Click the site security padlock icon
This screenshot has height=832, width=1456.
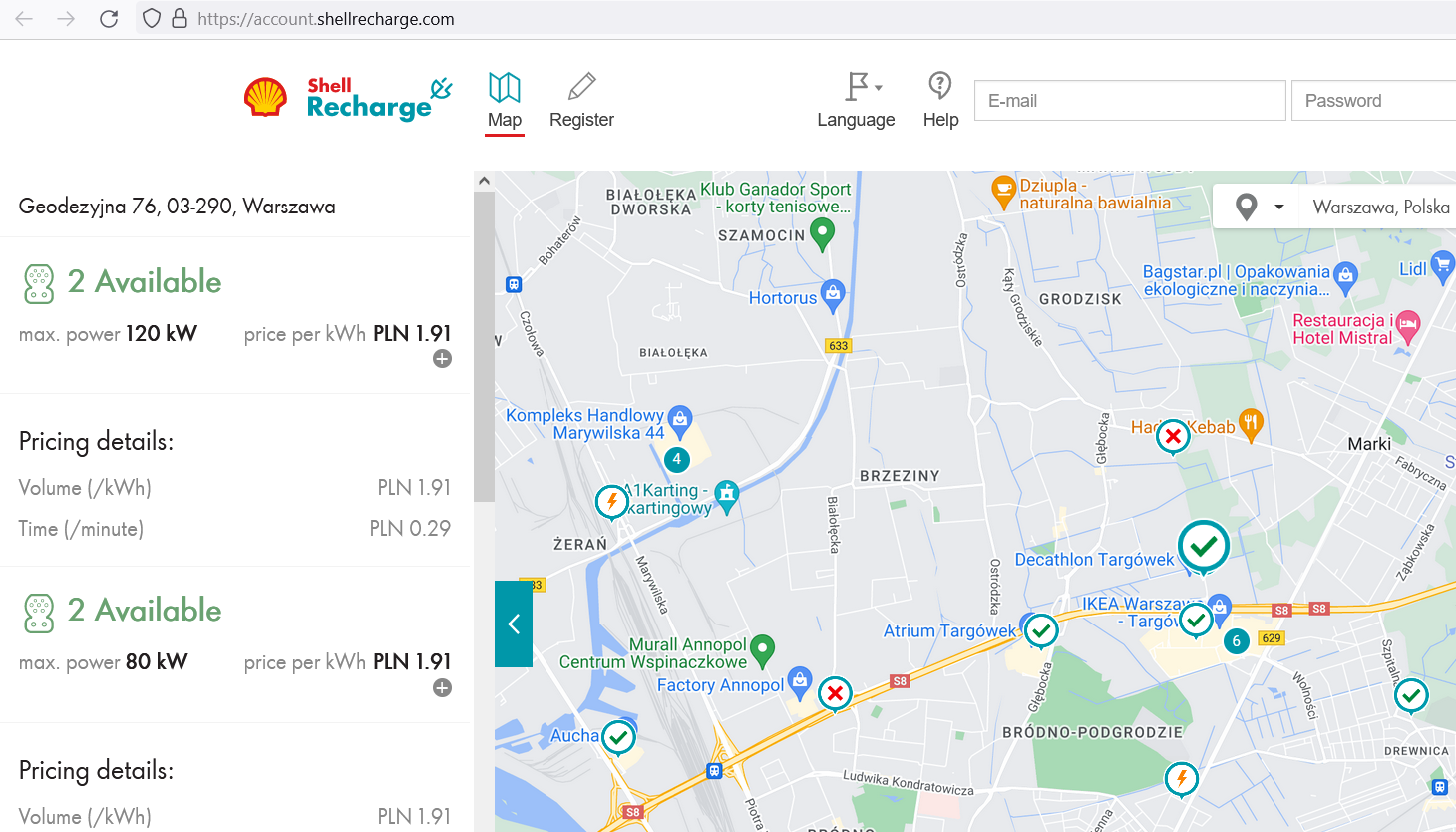tap(180, 19)
